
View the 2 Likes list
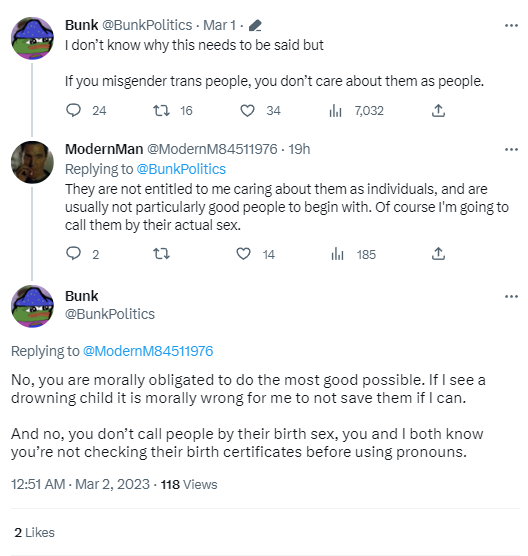34,533
